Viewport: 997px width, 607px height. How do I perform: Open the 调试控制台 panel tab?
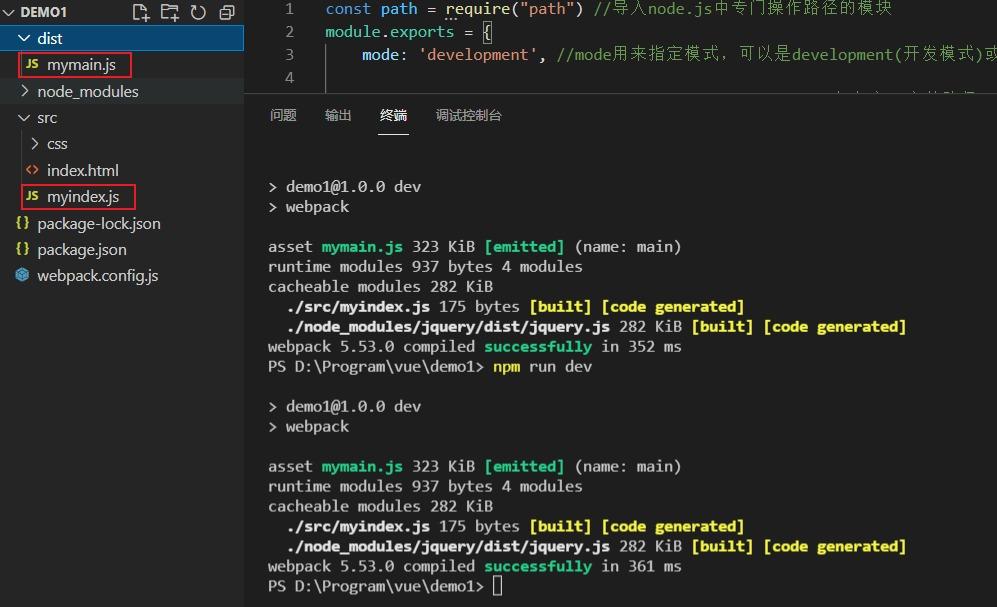(x=469, y=115)
